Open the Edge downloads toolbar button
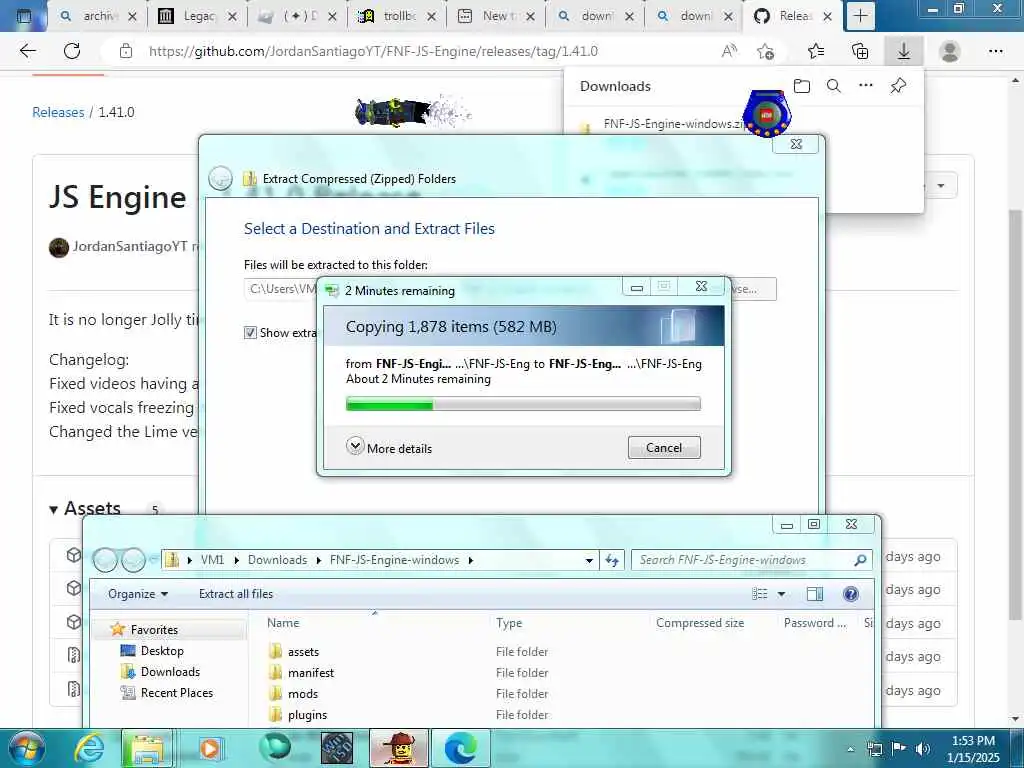Viewport: 1024px width, 768px height. click(904, 51)
